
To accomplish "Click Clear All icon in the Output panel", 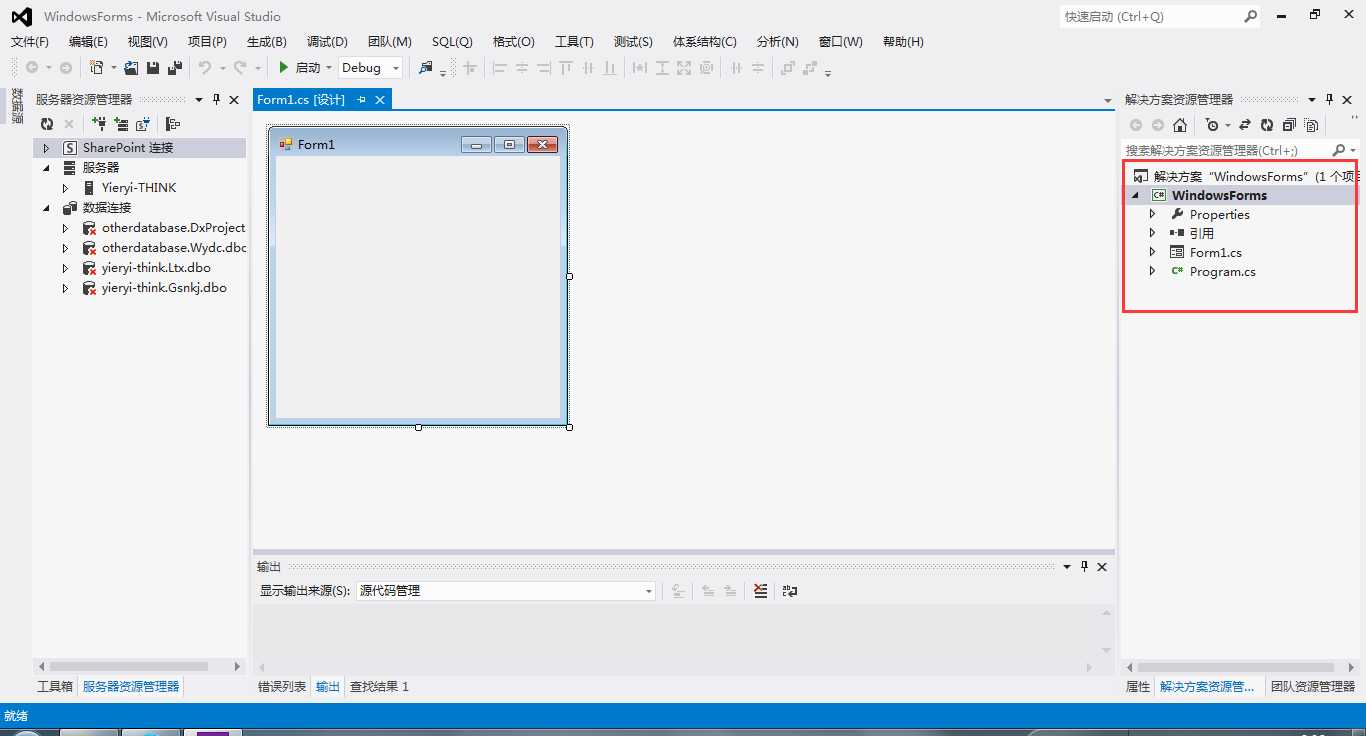I will pos(761,591).
